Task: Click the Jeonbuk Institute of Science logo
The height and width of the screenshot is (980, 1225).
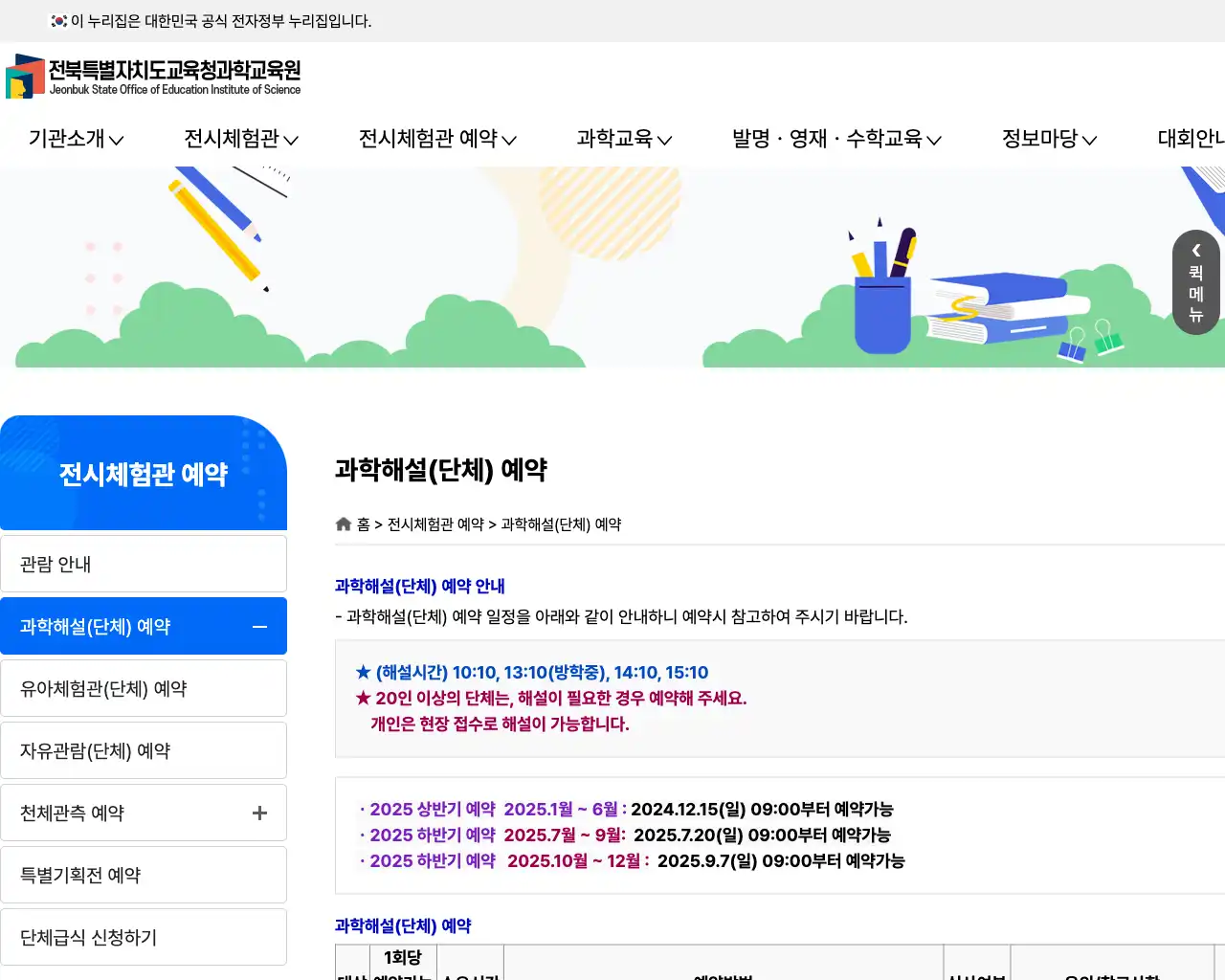Action: pyautogui.click(x=153, y=77)
